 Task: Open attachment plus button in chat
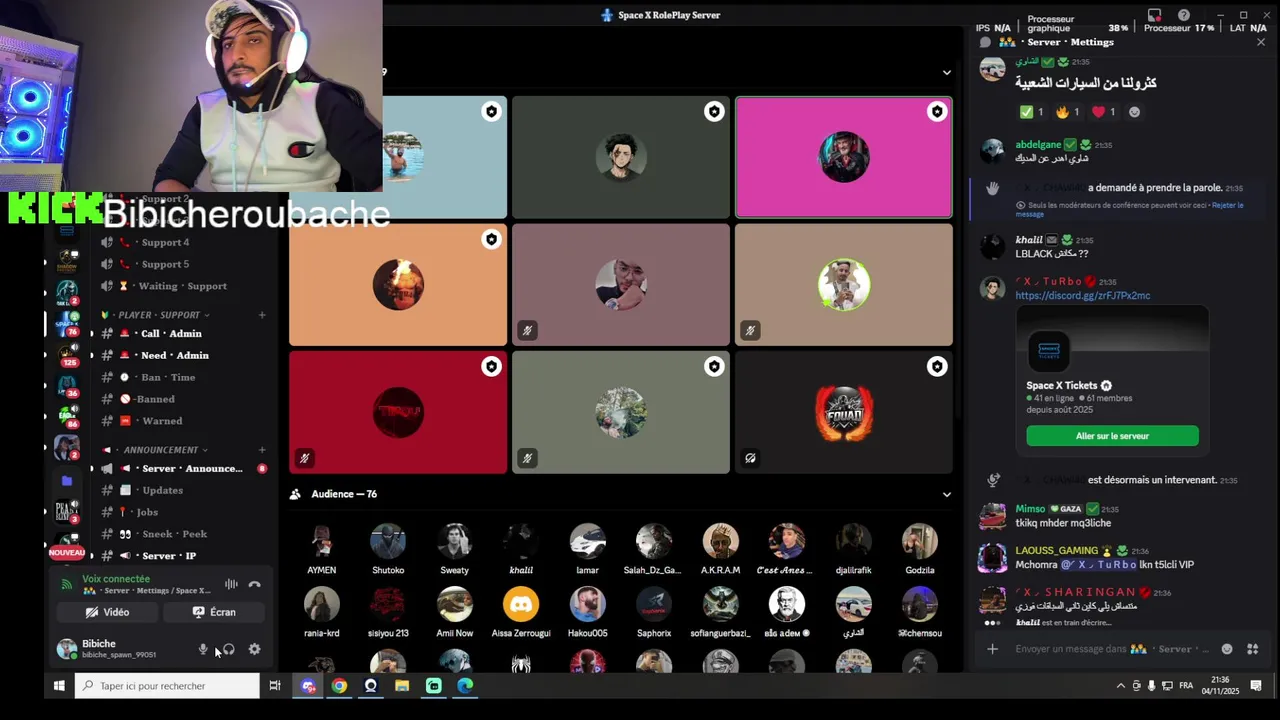pyautogui.click(x=992, y=649)
